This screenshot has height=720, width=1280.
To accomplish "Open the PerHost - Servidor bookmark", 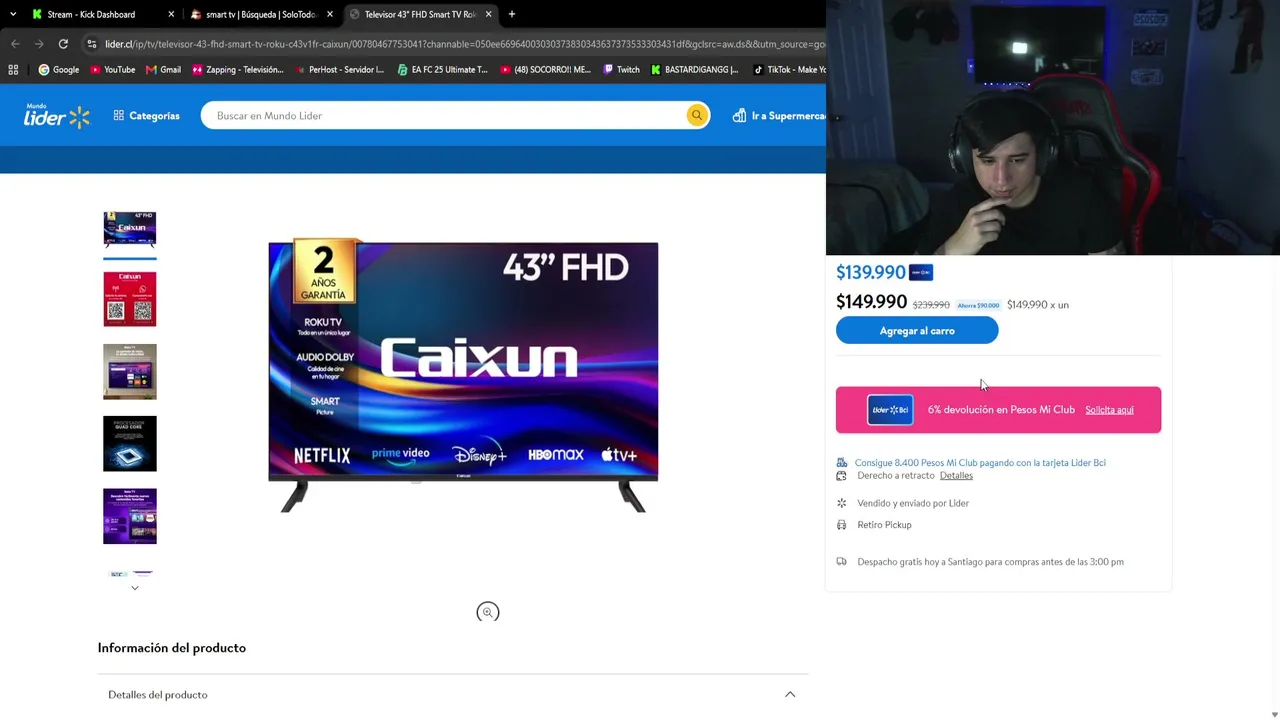I will click(339, 70).
